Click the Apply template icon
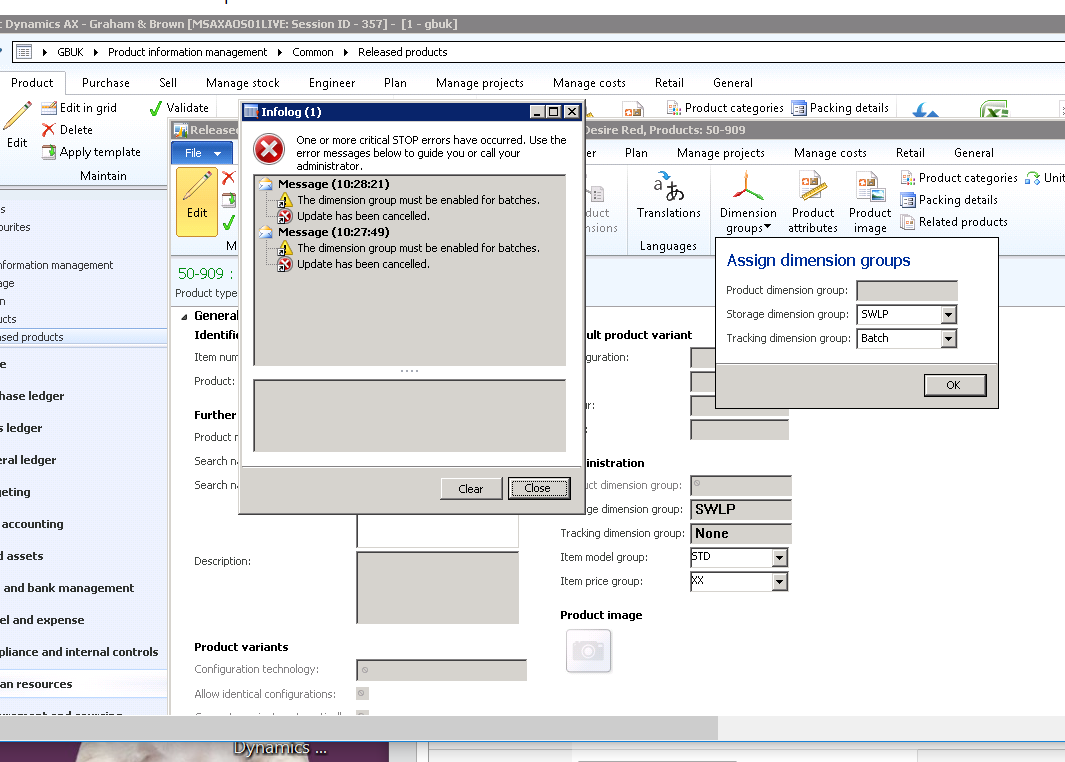Image resolution: width=1065 pixels, height=762 pixels. tap(49, 152)
